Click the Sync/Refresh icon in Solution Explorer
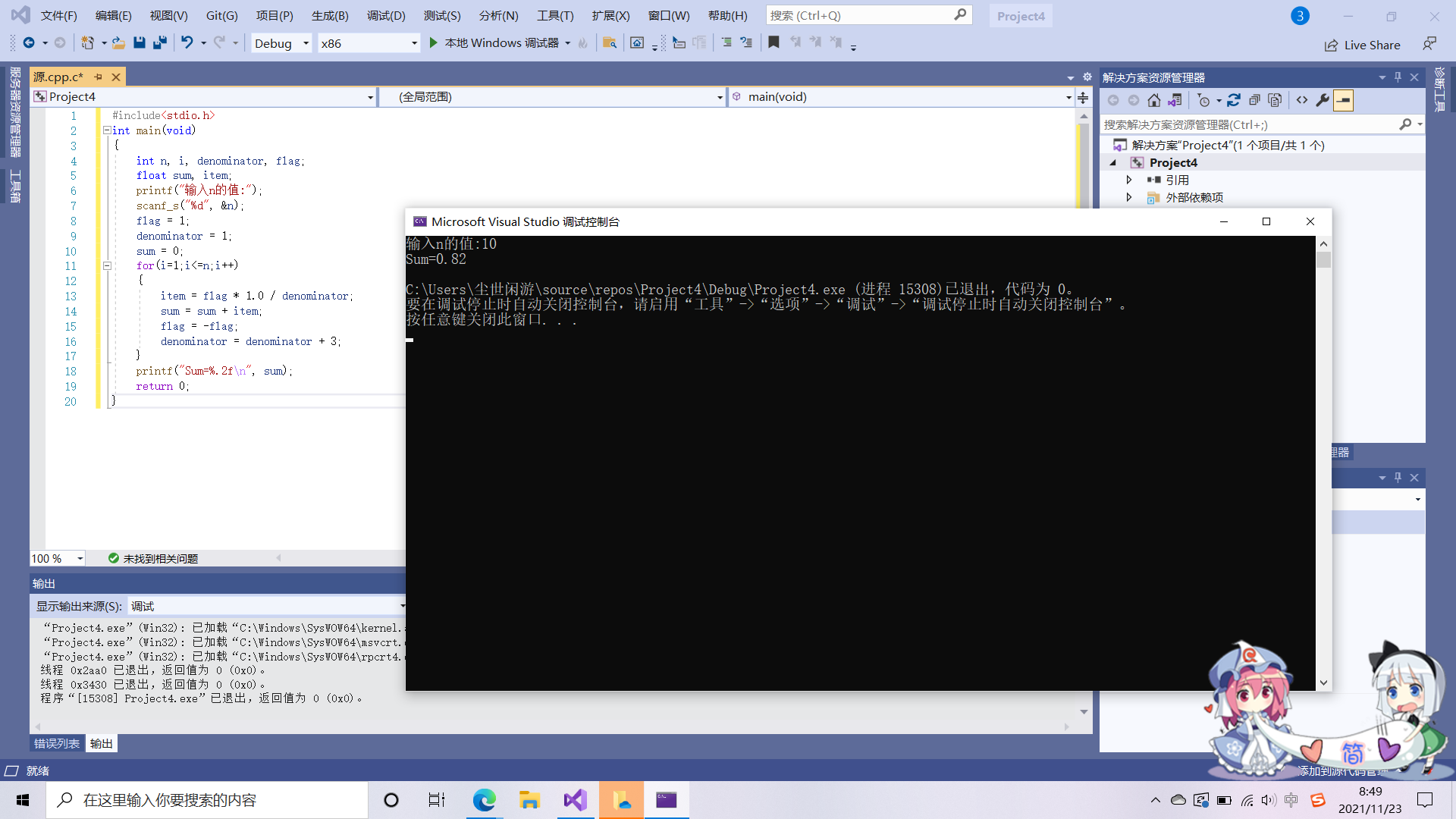Screen dimensions: 1456x819 1234,100
